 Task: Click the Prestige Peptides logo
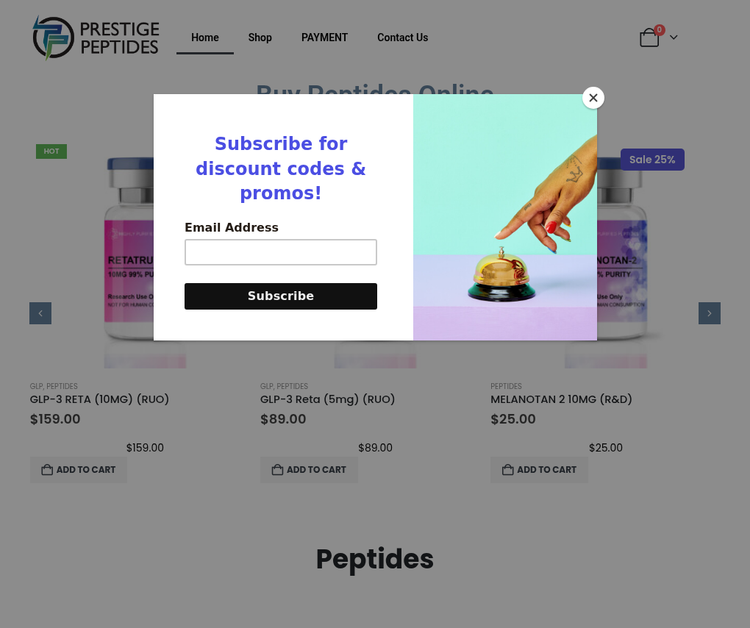tap(96, 37)
